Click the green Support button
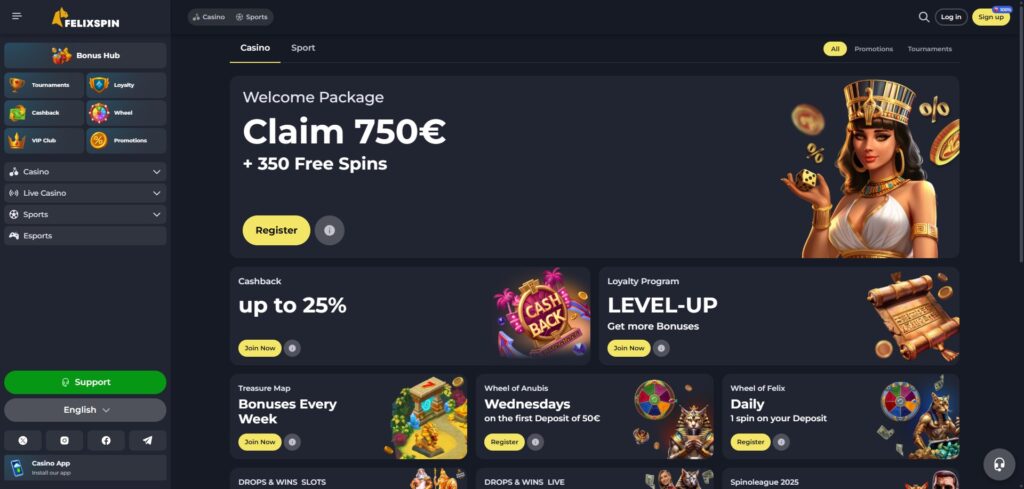 [85, 383]
